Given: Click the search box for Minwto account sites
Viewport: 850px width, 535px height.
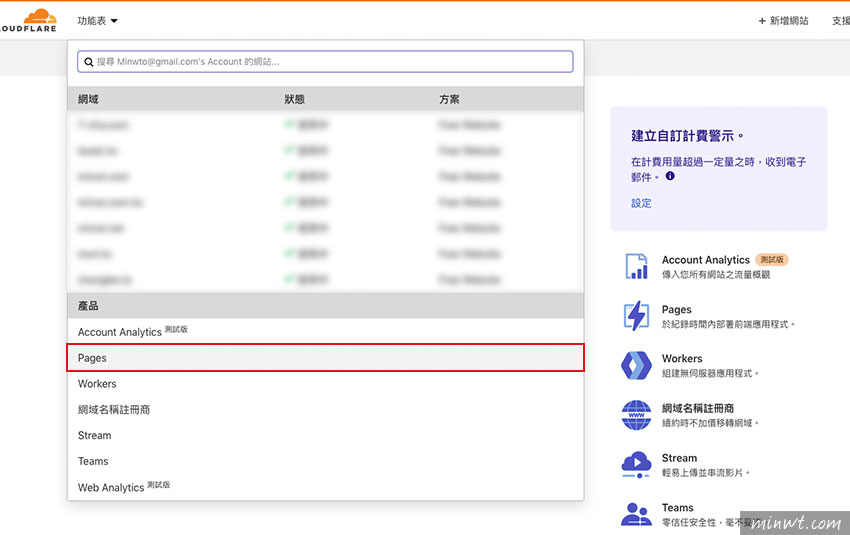Looking at the screenshot, I should (x=325, y=61).
